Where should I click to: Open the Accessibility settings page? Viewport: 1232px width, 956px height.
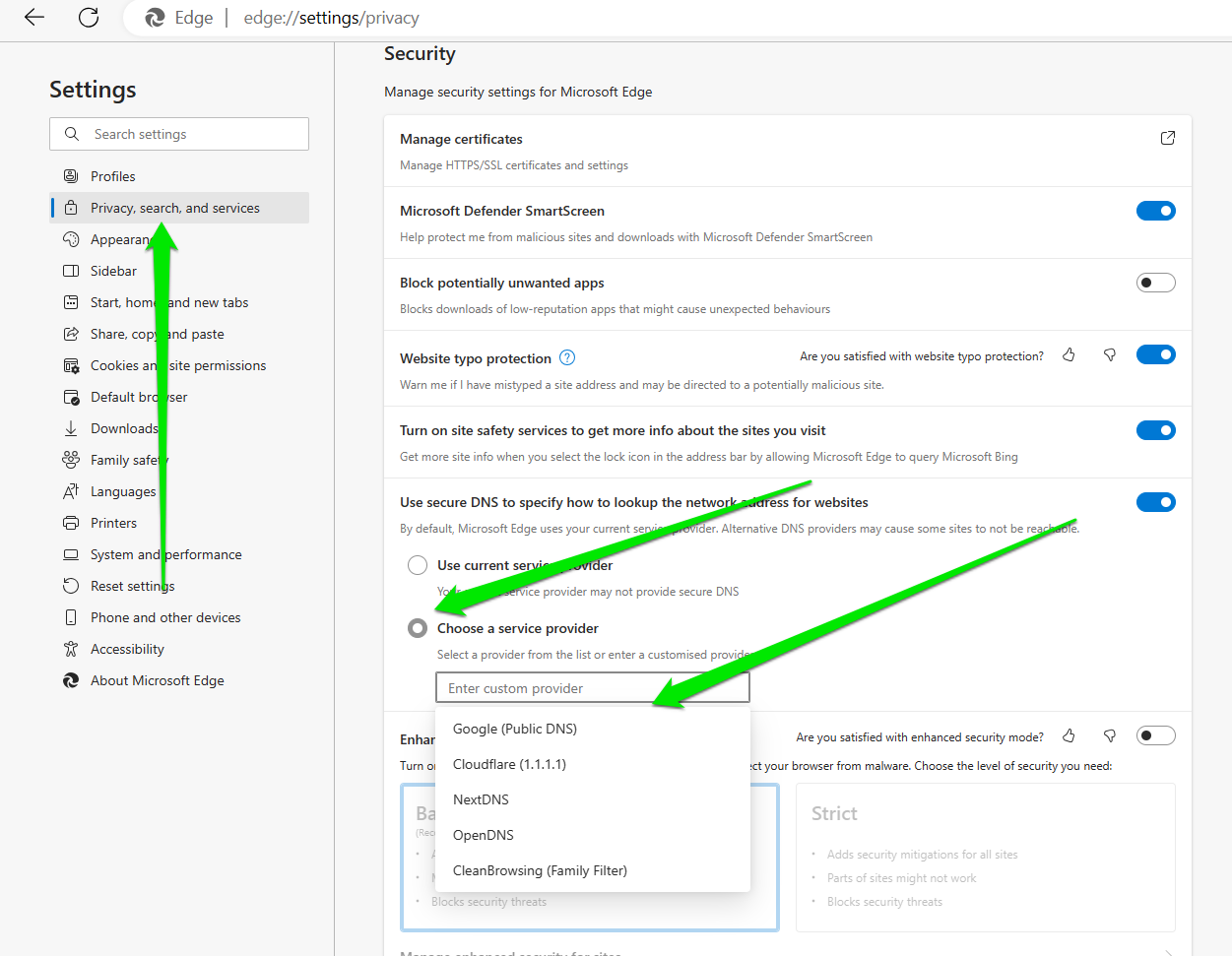[x=179, y=649]
